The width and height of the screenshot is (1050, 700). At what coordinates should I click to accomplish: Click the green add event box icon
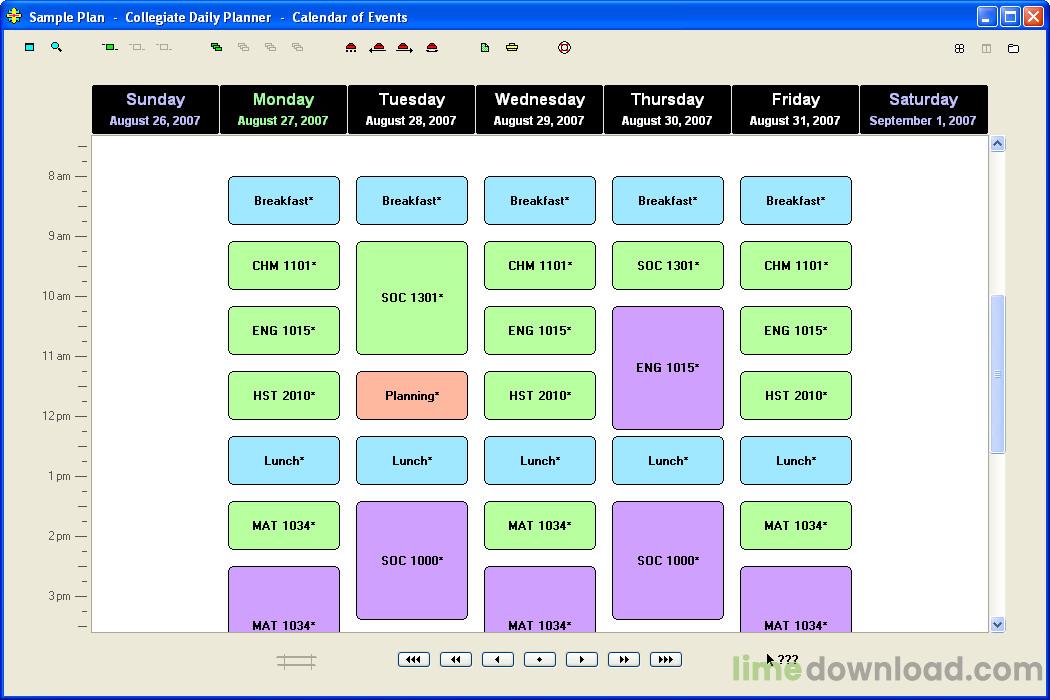pyautogui.click(x=110, y=47)
